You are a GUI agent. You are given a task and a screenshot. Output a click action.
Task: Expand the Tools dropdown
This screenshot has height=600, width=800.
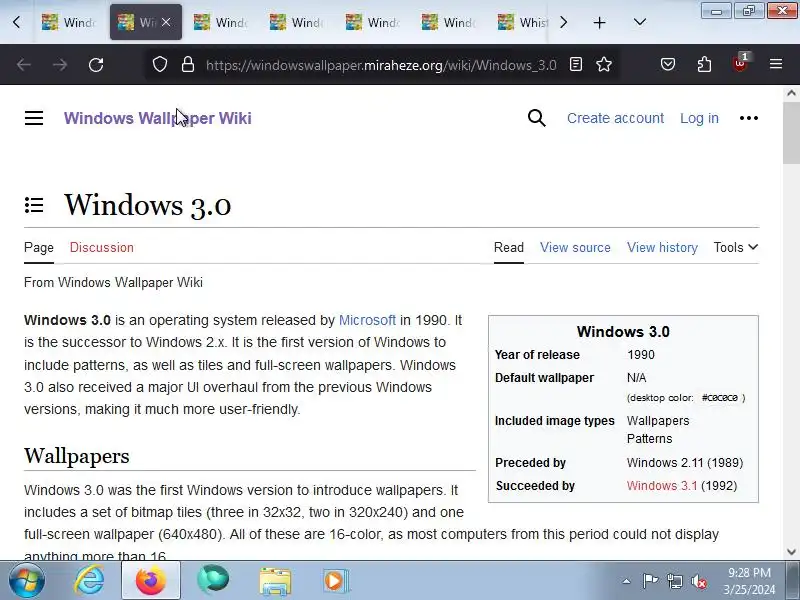[x=736, y=247]
